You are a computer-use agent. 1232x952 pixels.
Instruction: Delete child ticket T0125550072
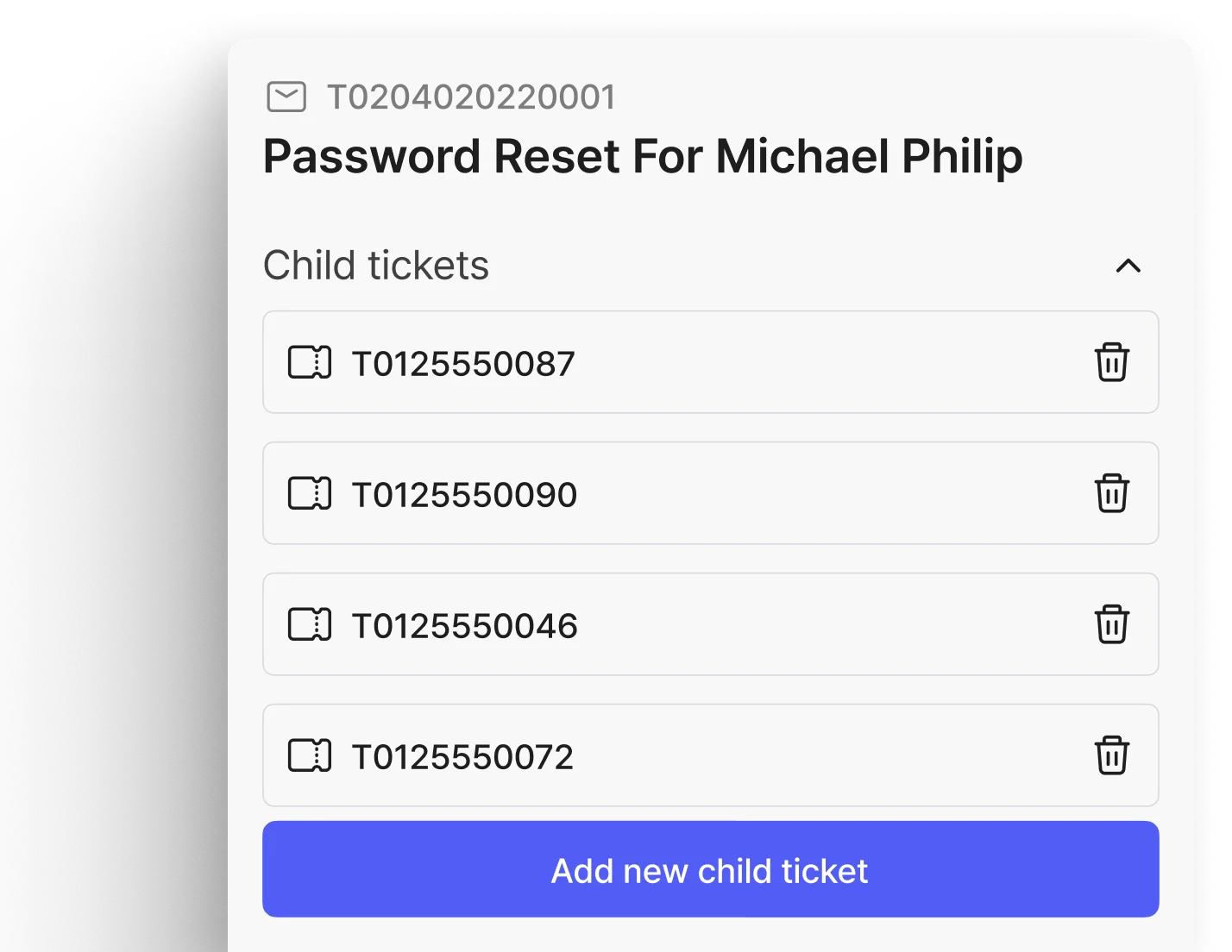(1111, 755)
